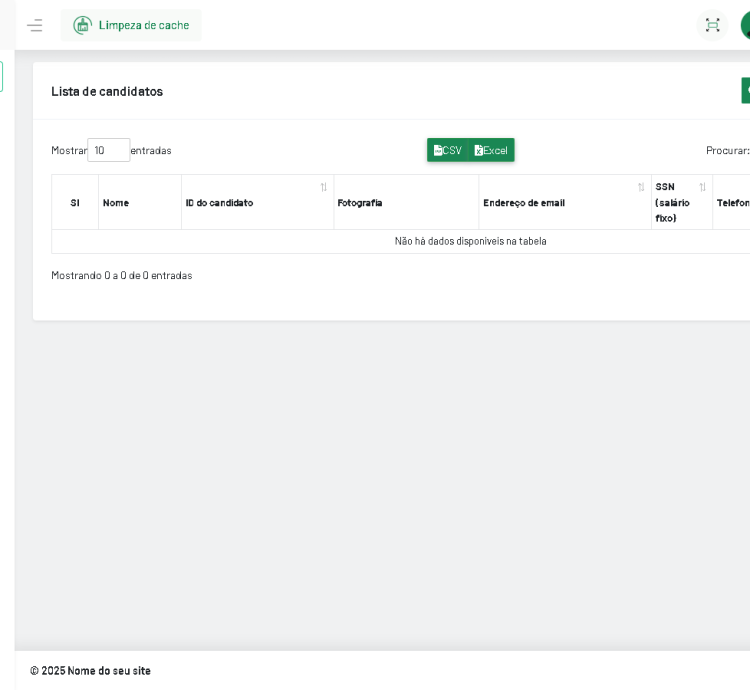Click the green button beside Lista de candidatos

click(x=745, y=90)
